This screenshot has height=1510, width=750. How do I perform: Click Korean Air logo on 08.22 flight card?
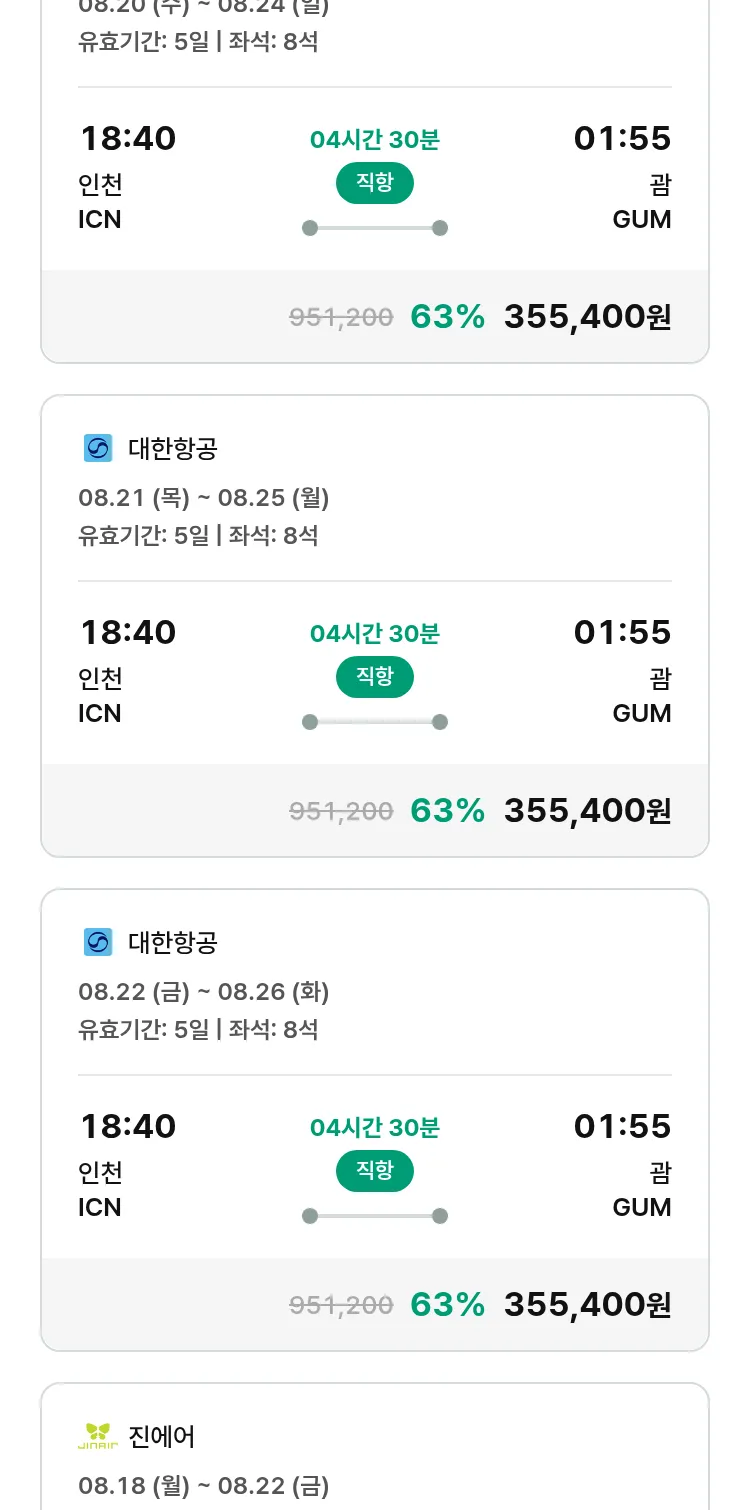(98, 942)
